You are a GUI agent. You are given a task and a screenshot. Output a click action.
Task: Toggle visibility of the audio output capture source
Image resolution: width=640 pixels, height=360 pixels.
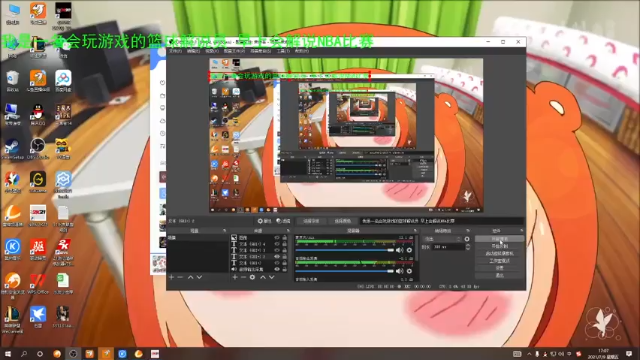[x=277, y=269]
